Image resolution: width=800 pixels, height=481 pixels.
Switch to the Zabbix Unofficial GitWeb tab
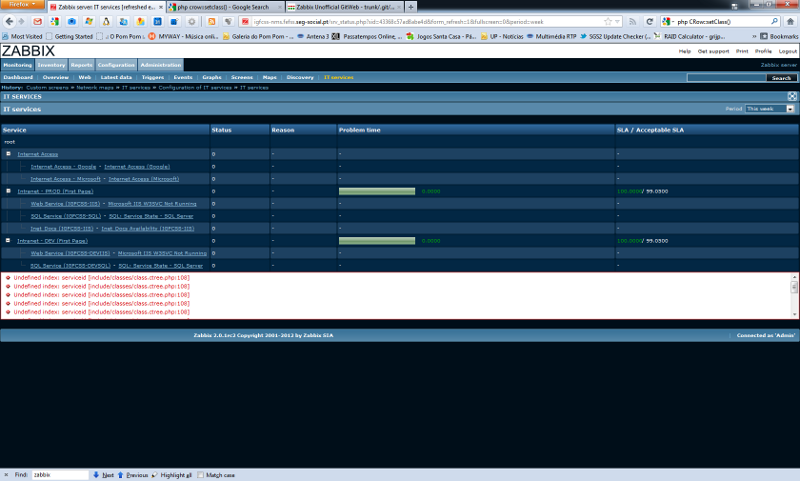[345, 7]
